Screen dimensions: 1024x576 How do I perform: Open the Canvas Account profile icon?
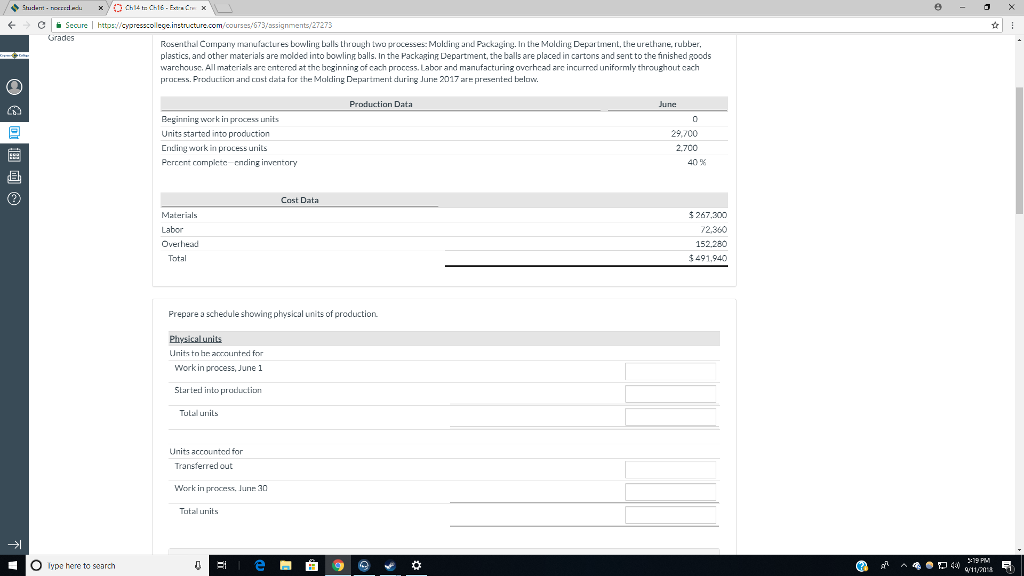(x=11, y=87)
